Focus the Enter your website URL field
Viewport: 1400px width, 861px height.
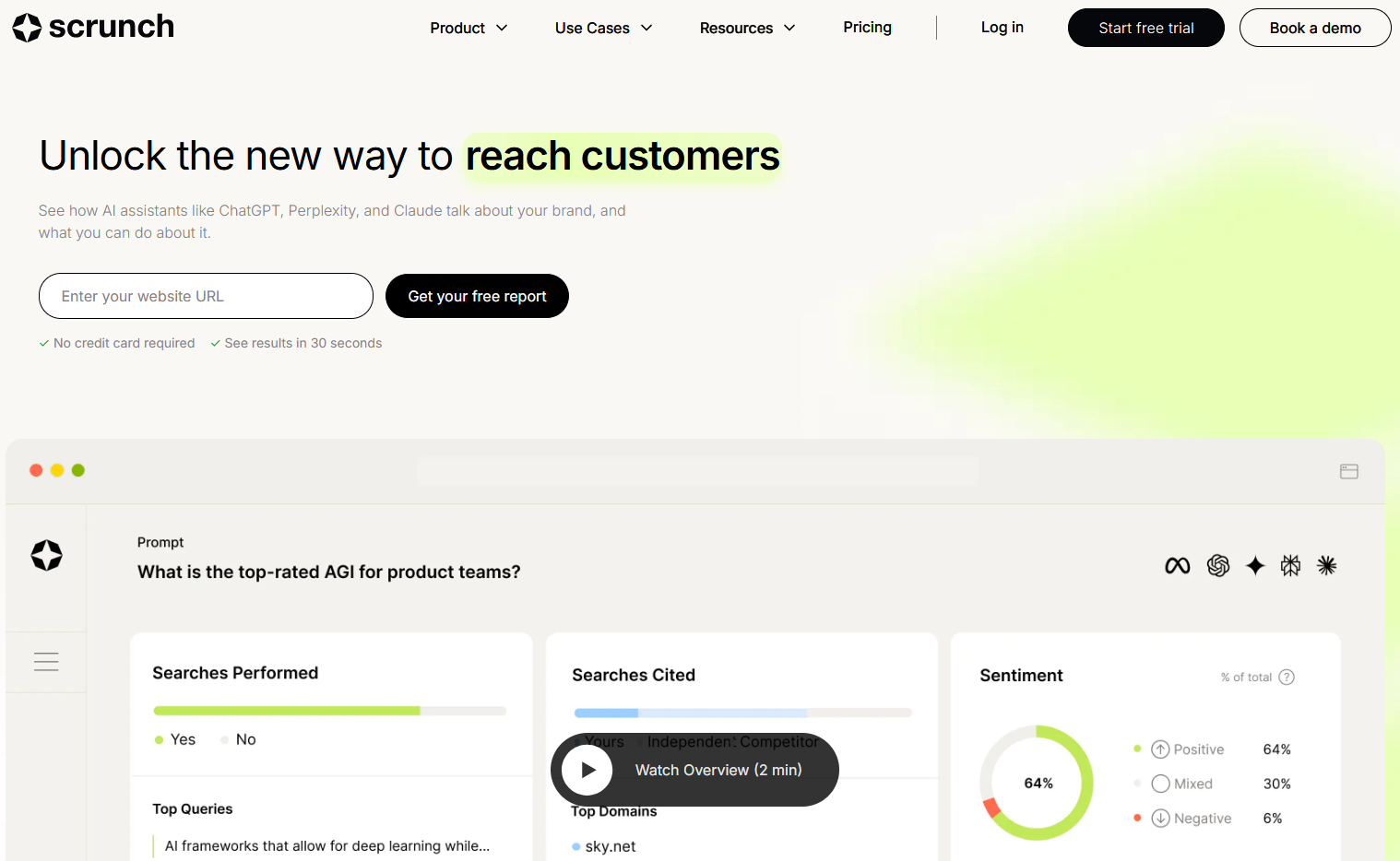206,296
